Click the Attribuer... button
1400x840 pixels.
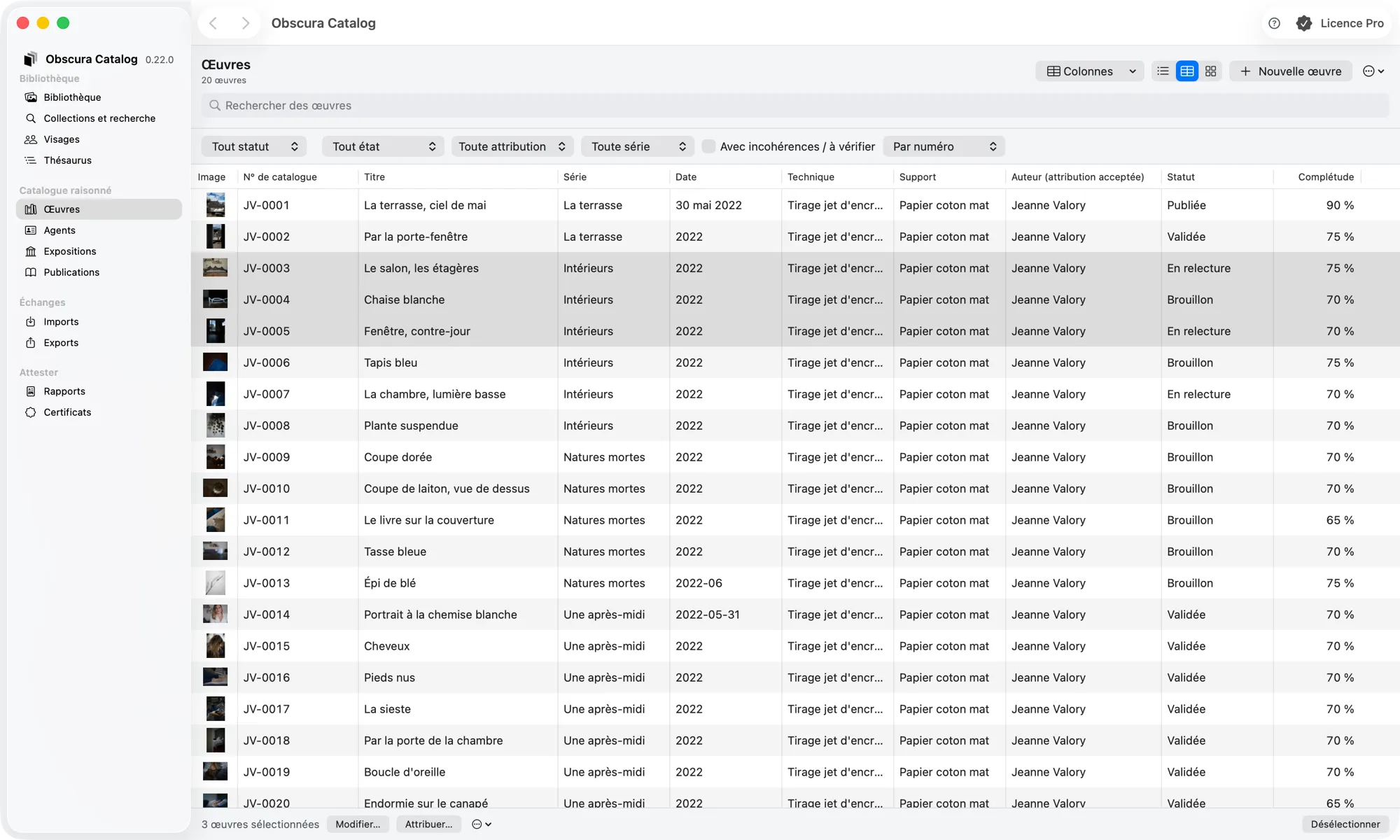(x=428, y=825)
